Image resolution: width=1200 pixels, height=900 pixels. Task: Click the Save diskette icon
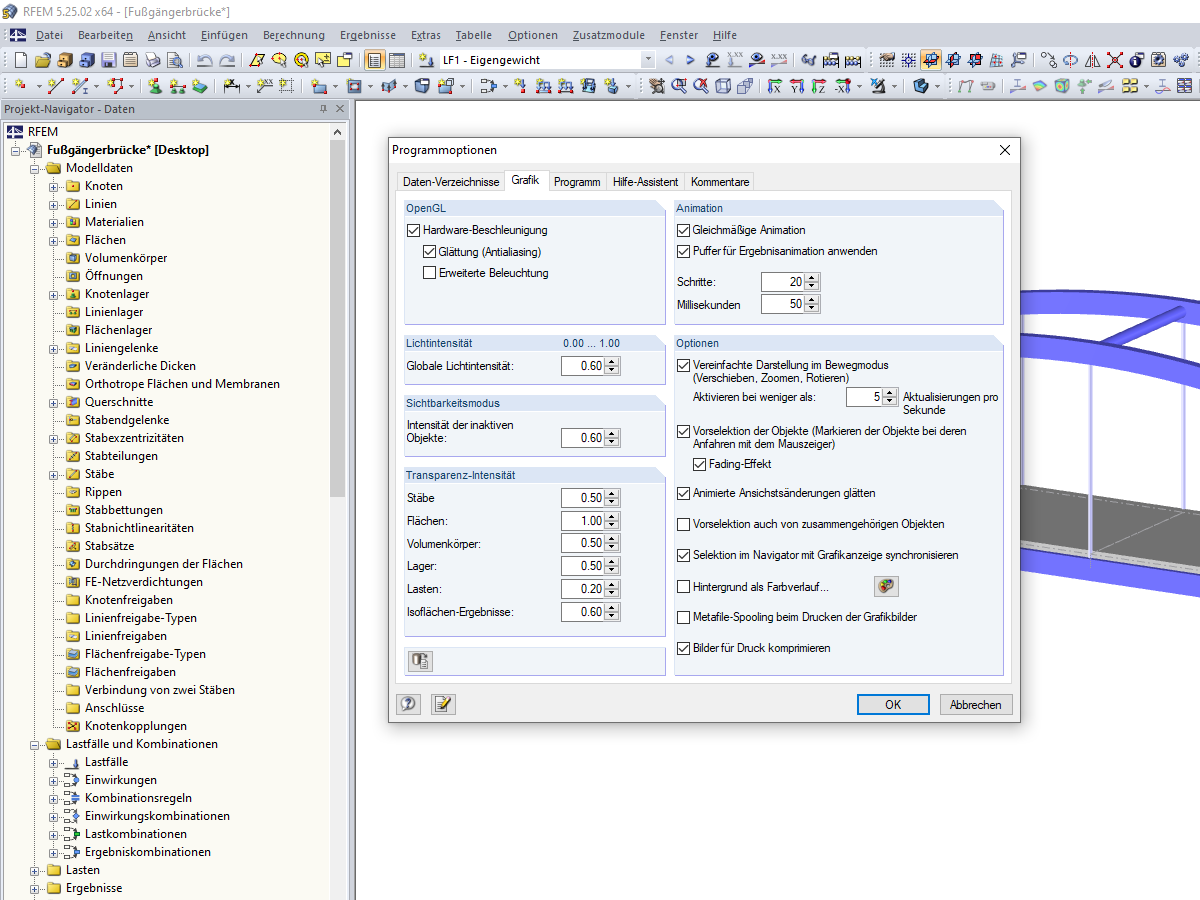click(x=108, y=60)
